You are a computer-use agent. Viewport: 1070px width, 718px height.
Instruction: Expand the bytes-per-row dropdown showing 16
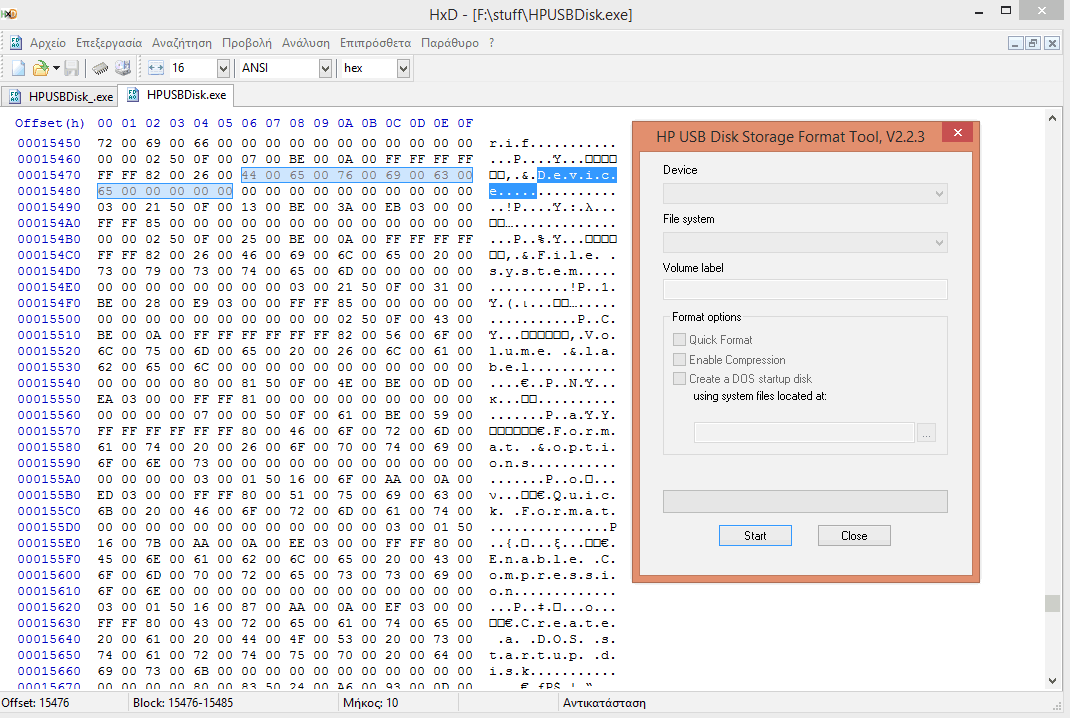click(223, 68)
